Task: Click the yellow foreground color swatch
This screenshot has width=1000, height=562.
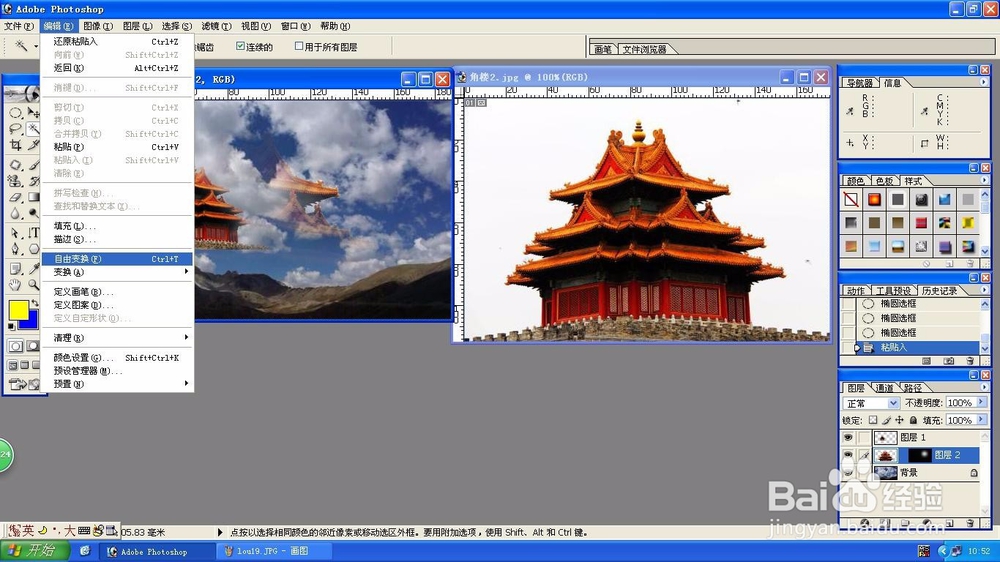Action: point(18,310)
